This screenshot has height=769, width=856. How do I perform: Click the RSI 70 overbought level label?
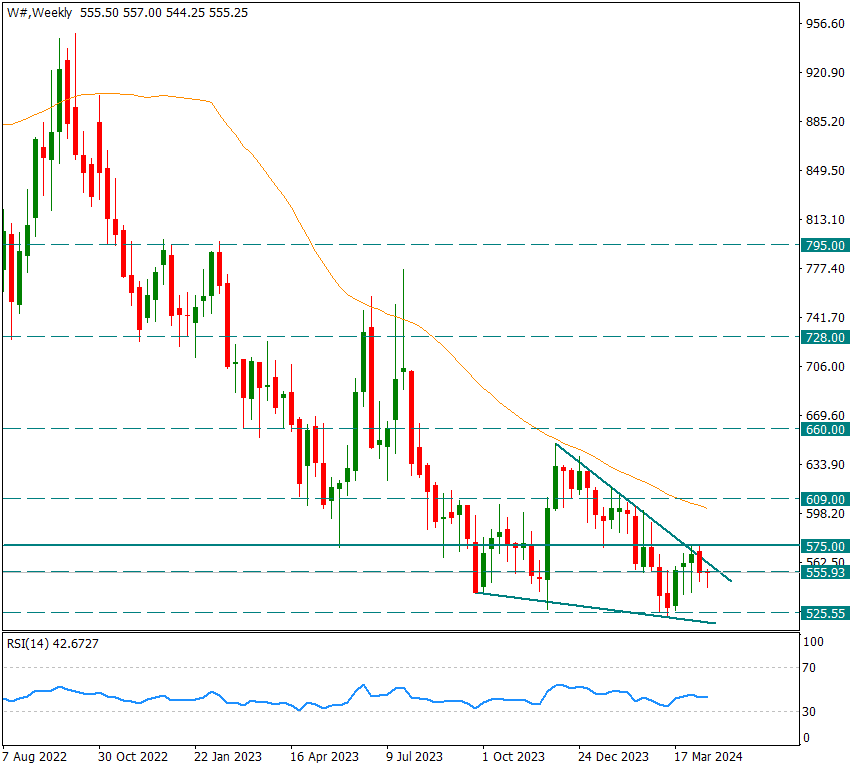coord(809,667)
